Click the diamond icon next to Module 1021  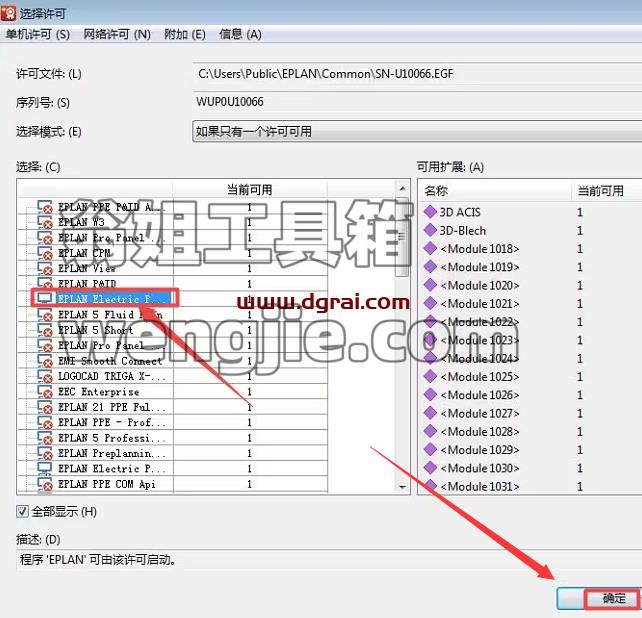tap(430, 303)
